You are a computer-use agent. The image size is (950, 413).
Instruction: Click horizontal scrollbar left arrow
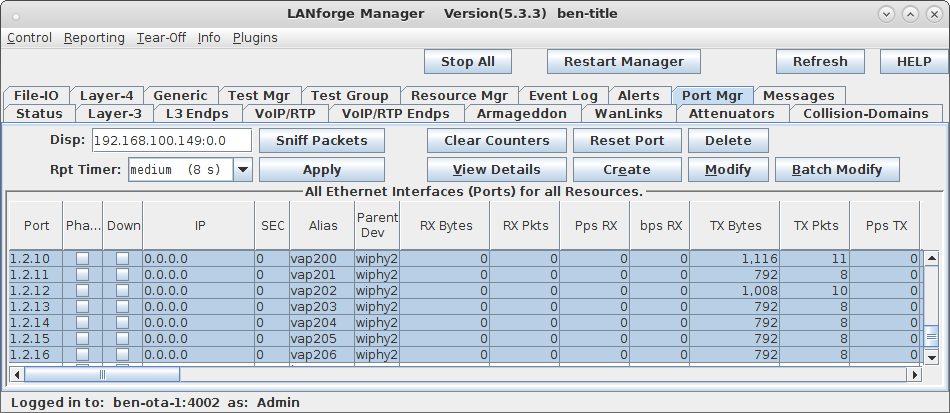(x=17, y=375)
